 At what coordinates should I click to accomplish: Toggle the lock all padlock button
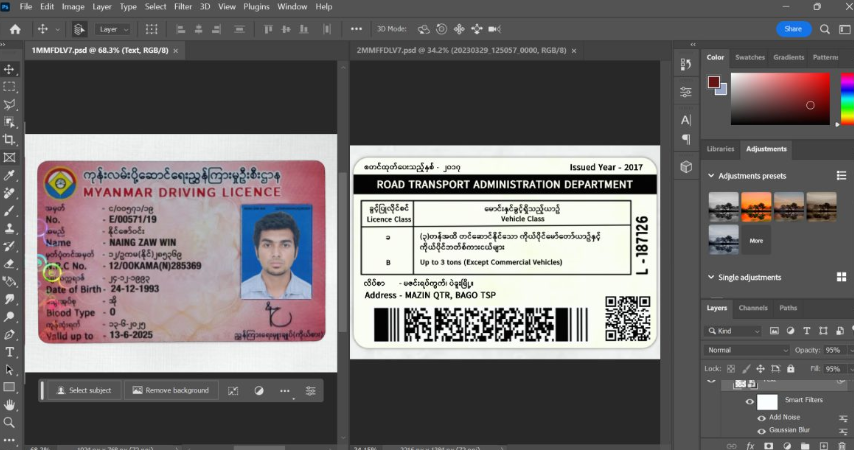point(791,369)
